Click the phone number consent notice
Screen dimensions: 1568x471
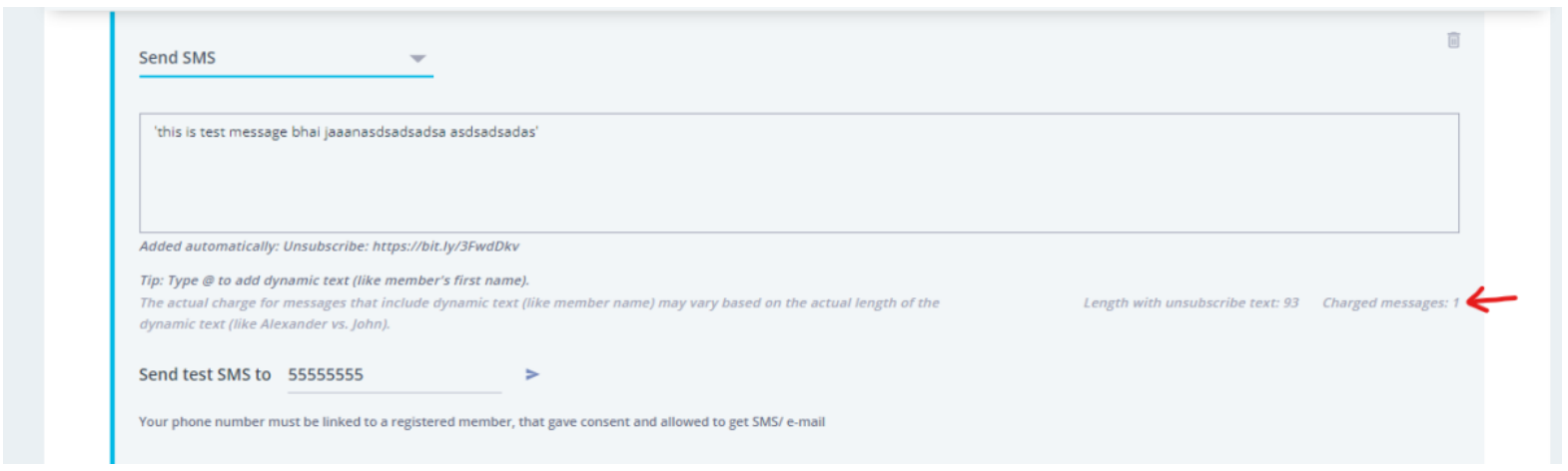pyautogui.click(x=481, y=422)
